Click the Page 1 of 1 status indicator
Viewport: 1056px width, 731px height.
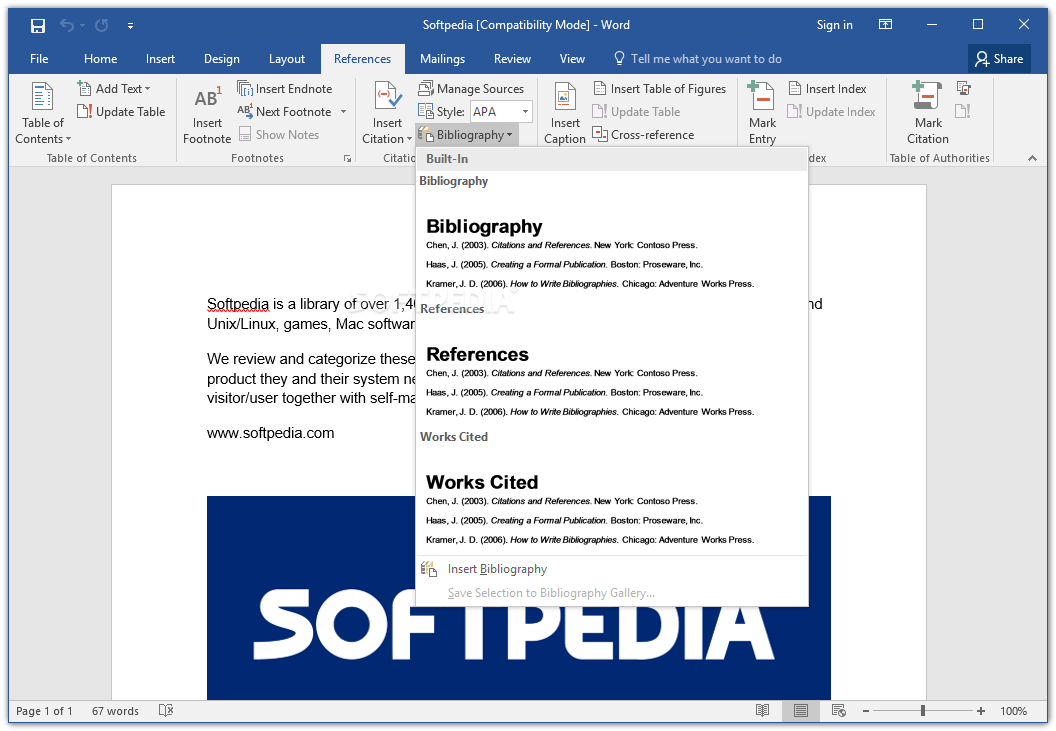pyautogui.click(x=44, y=711)
